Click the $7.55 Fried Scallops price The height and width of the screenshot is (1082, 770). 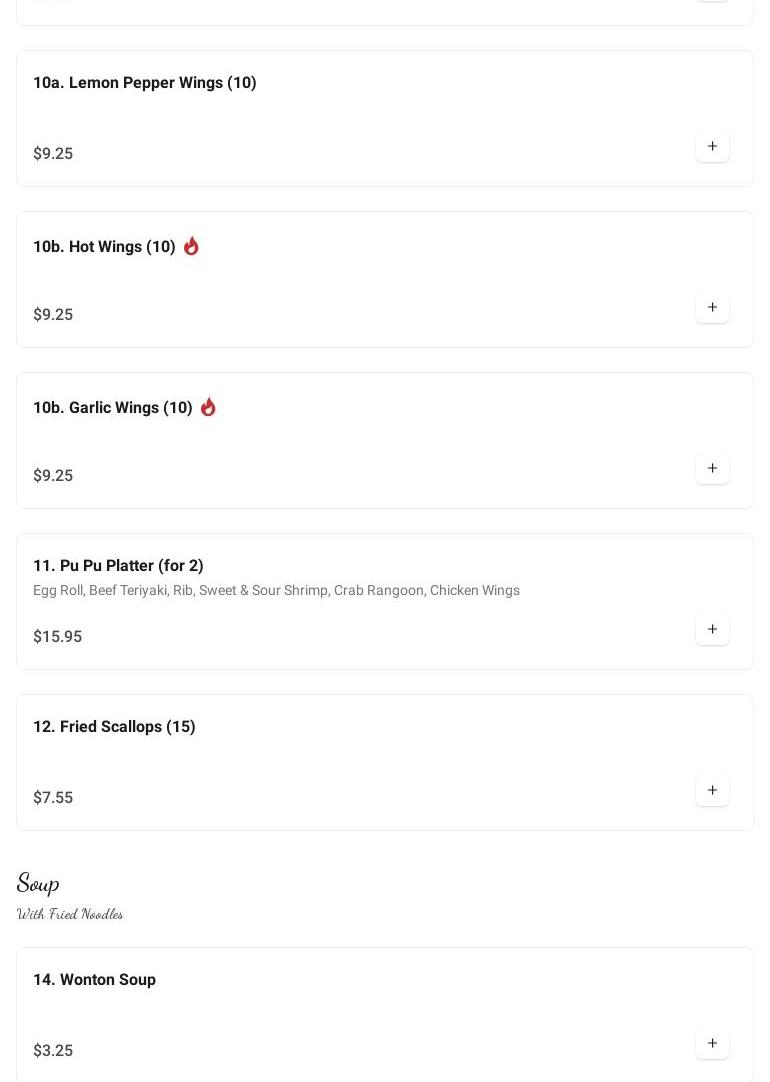coord(53,798)
